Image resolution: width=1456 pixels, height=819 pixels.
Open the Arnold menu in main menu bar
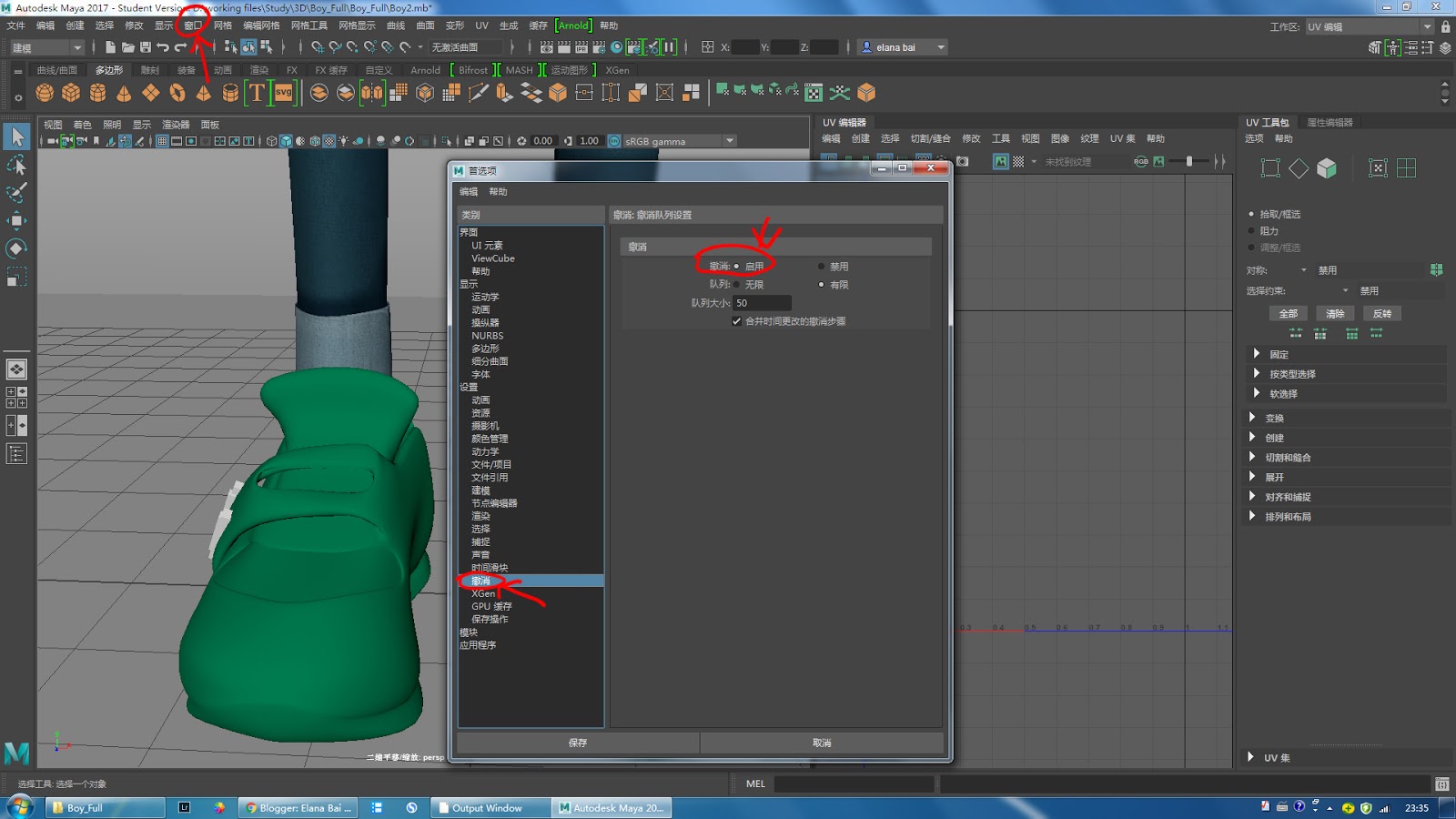point(573,25)
